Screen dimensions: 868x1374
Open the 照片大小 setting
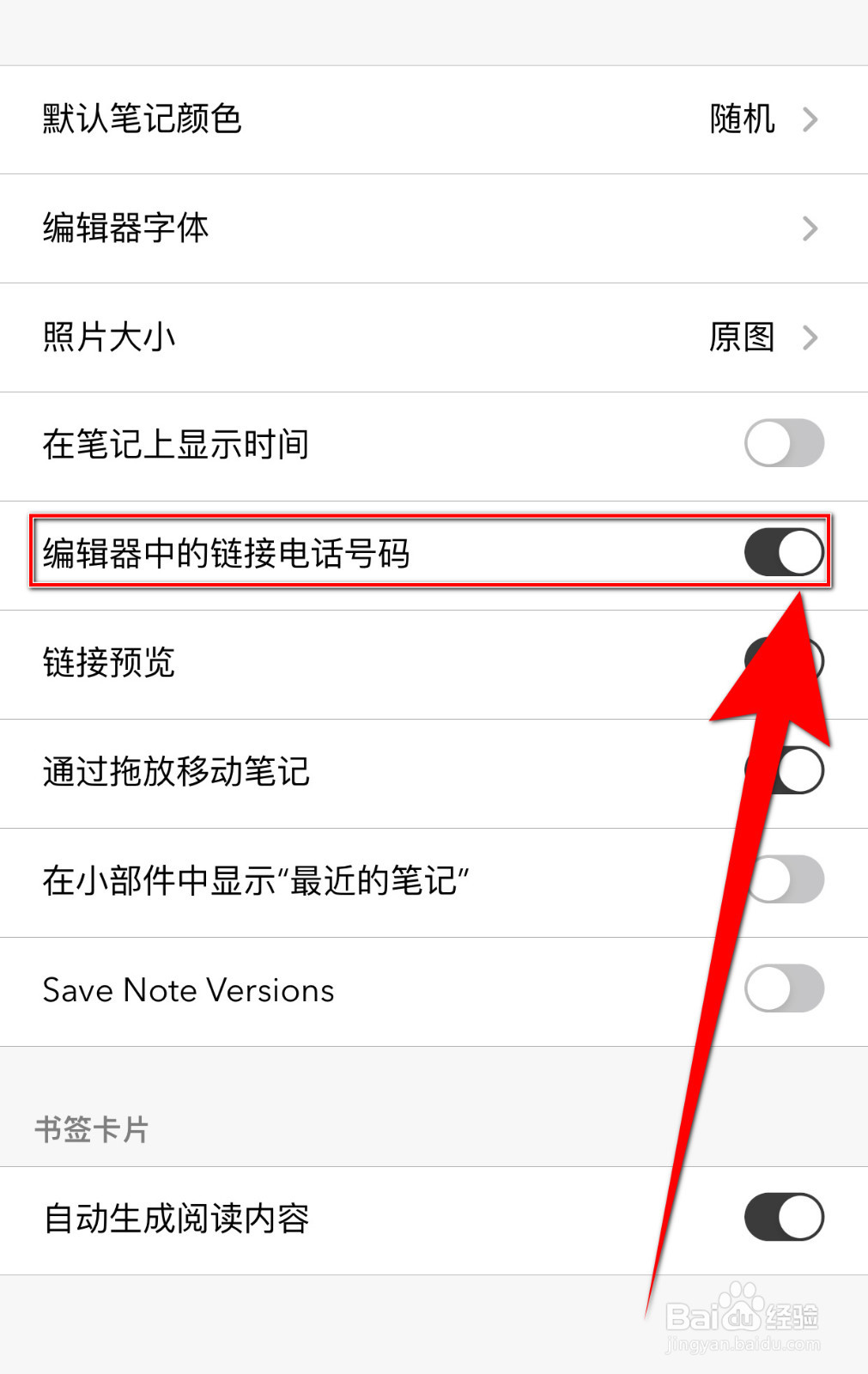(x=434, y=337)
